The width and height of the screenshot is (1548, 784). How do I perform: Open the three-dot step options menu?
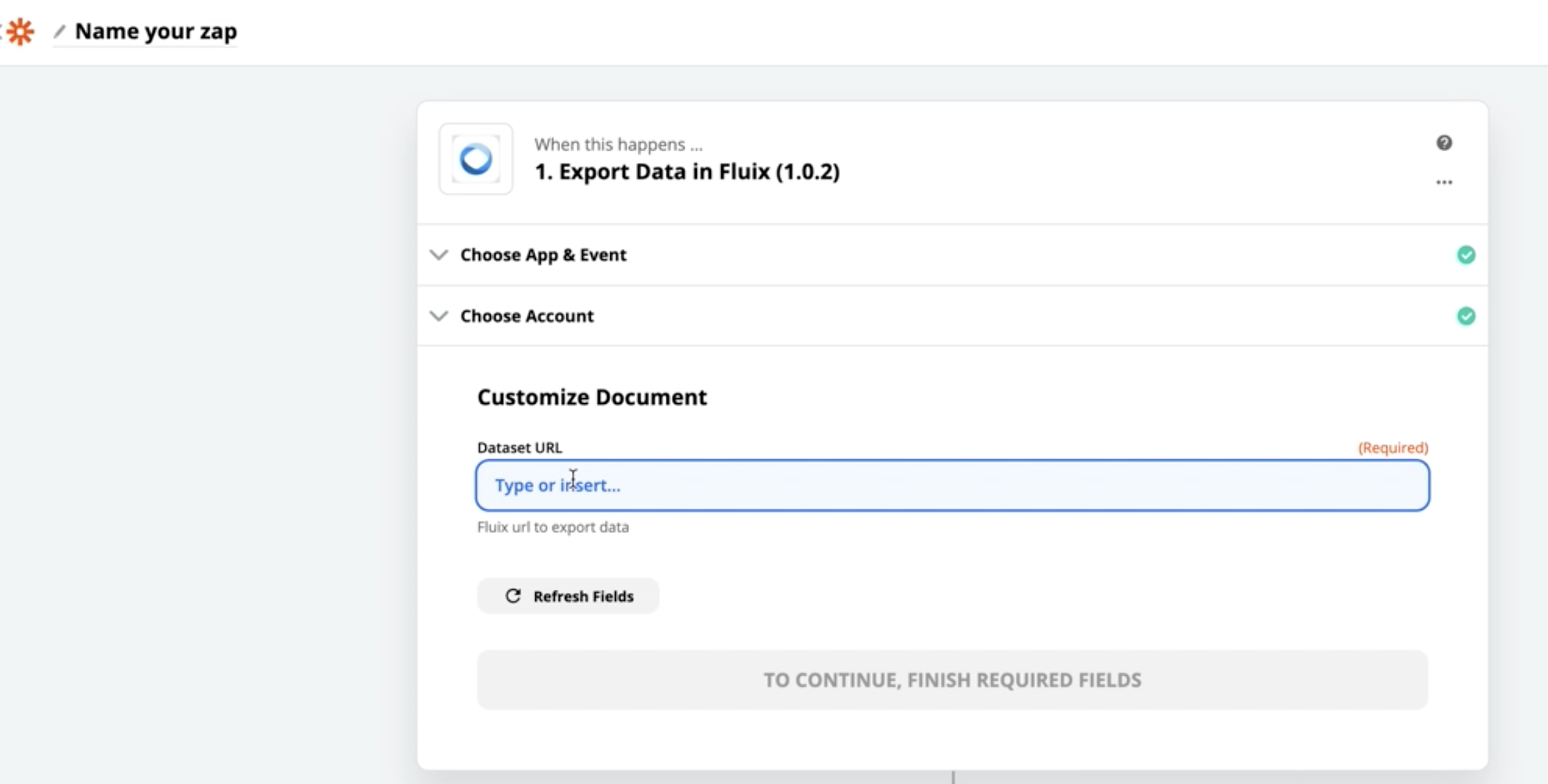coord(1444,182)
